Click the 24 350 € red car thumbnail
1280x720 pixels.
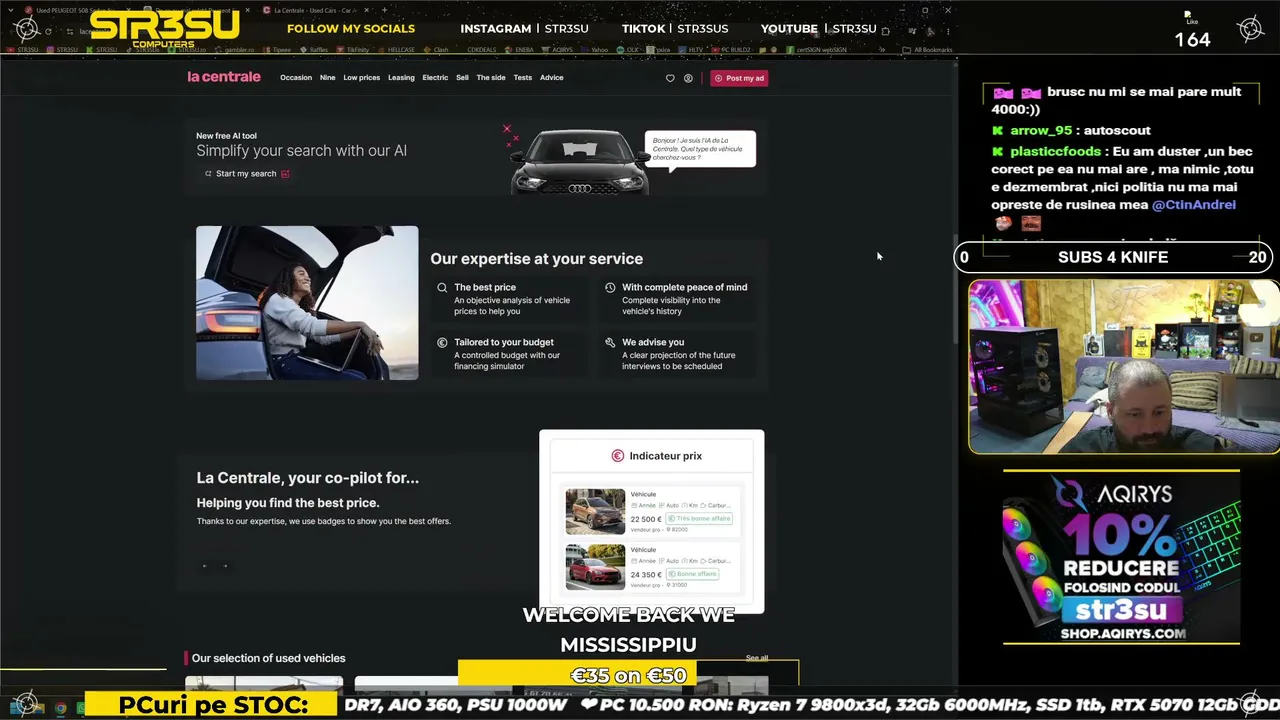tap(595, 566)
